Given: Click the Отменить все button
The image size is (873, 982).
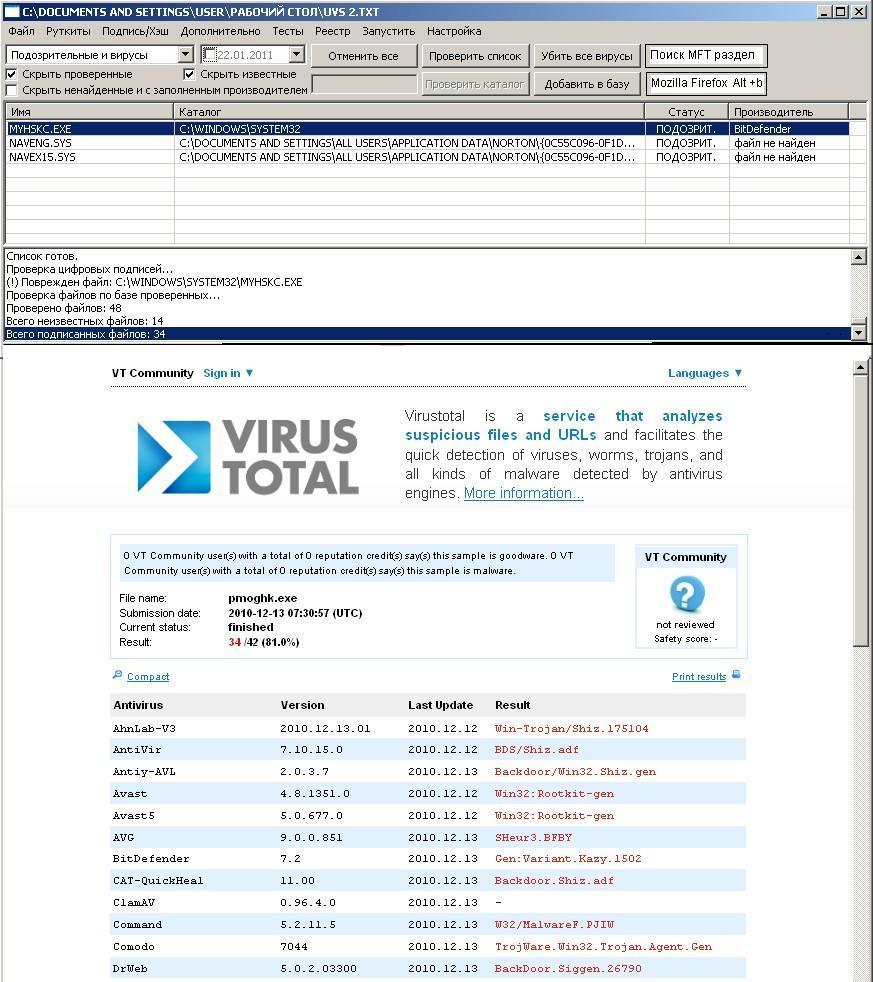Looking at the screenshot, I should coord(363,56).
